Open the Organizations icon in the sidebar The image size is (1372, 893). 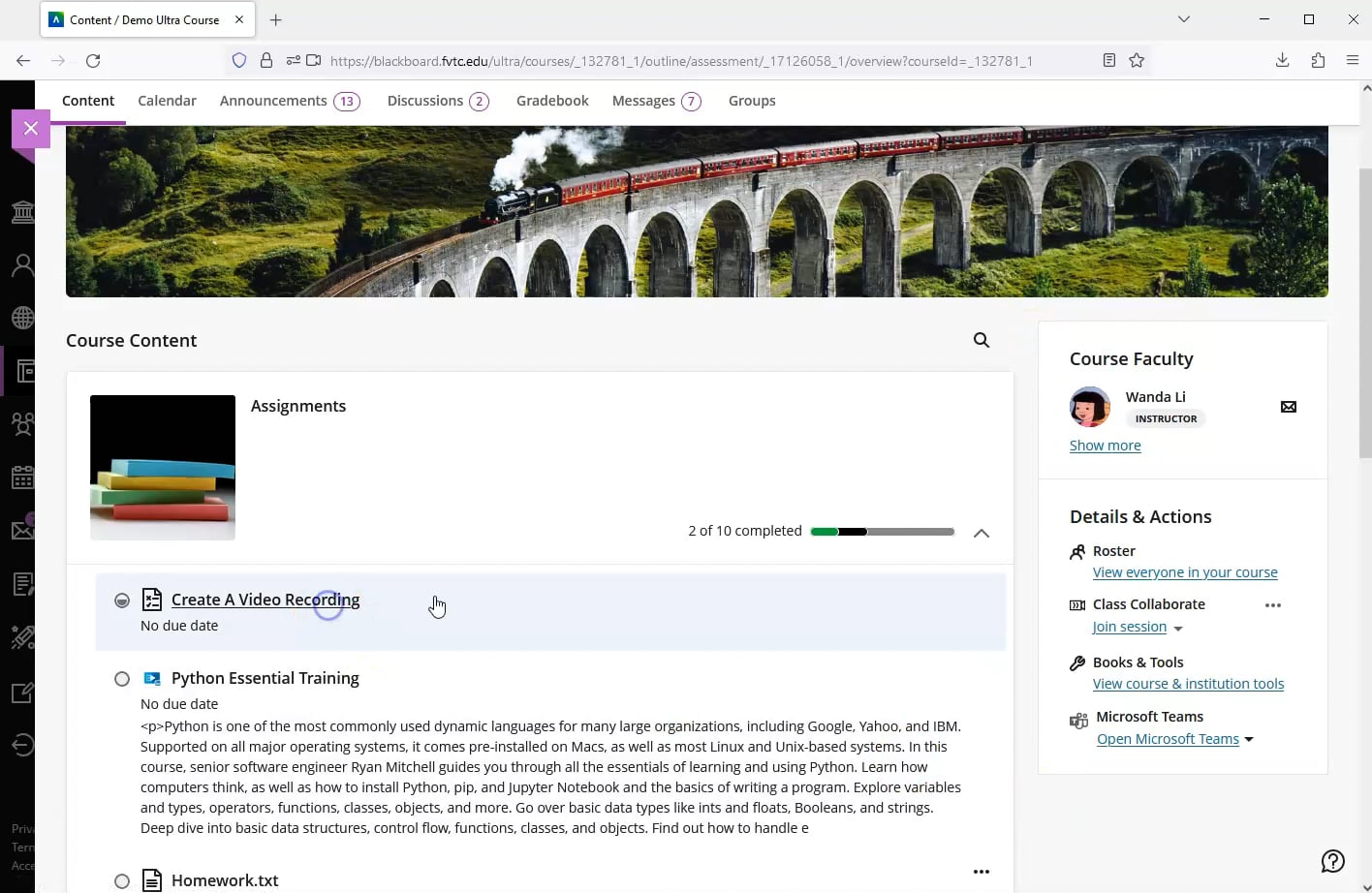[22, 424]
